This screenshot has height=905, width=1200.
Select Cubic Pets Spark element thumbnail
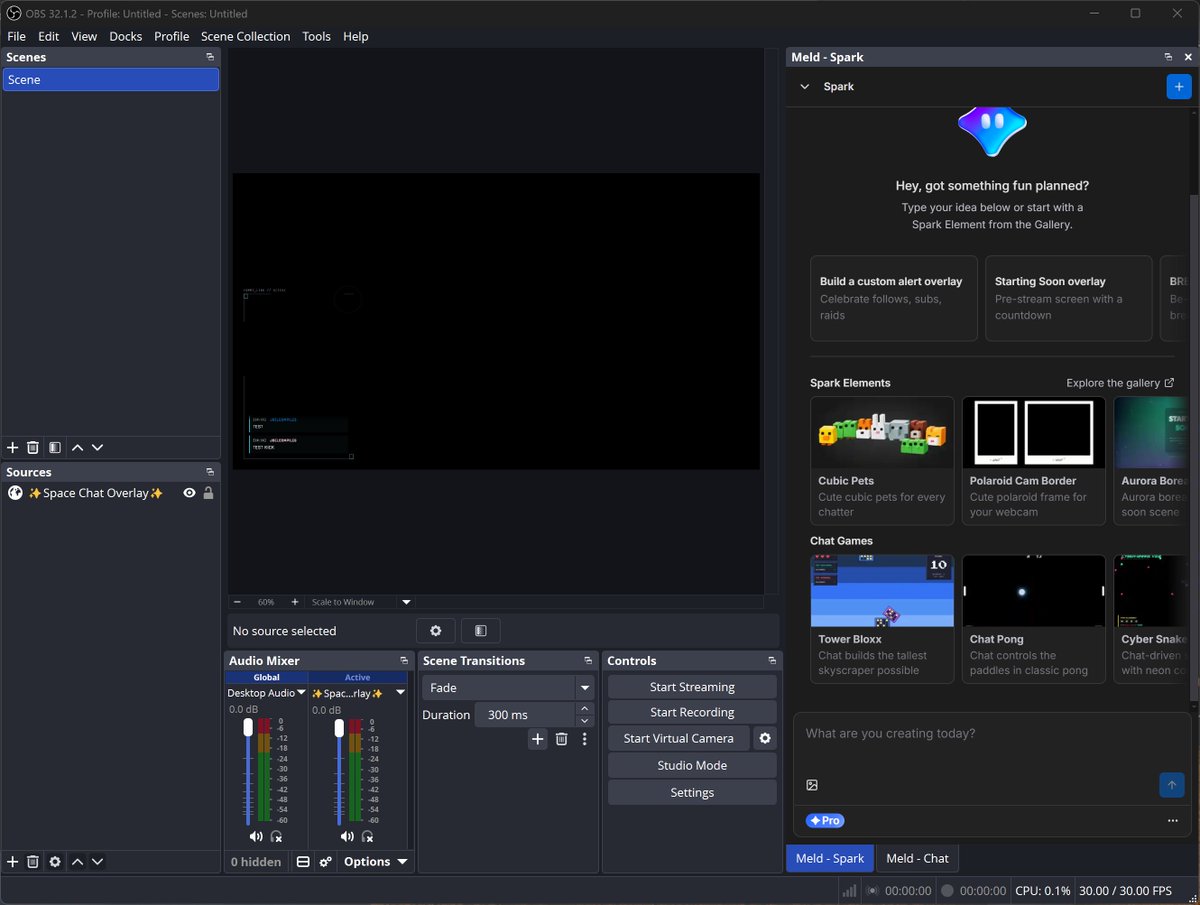point(882,433)
